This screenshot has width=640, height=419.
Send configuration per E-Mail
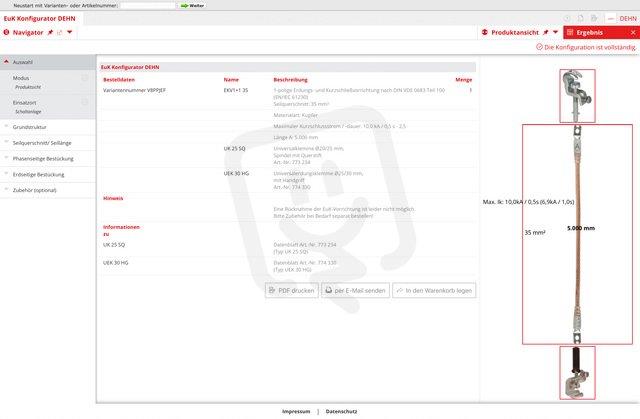354,290
